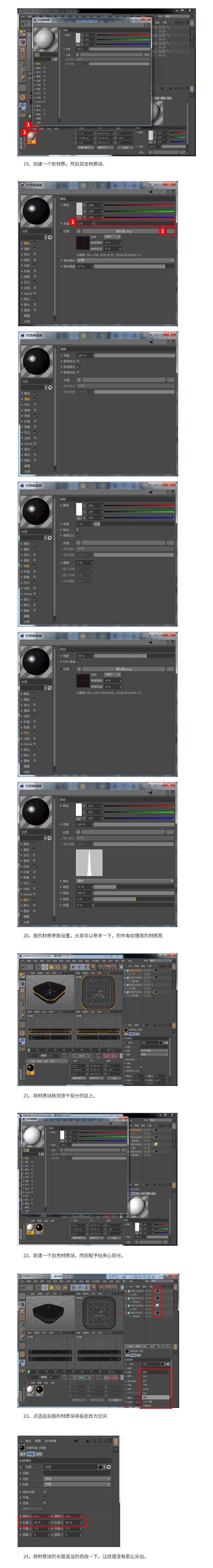Image resolution: width=213 pixels, height=1568 pixels.
Task: Open the 编辑 menu in the texture tag panel
Action: tap(38, 1441)
